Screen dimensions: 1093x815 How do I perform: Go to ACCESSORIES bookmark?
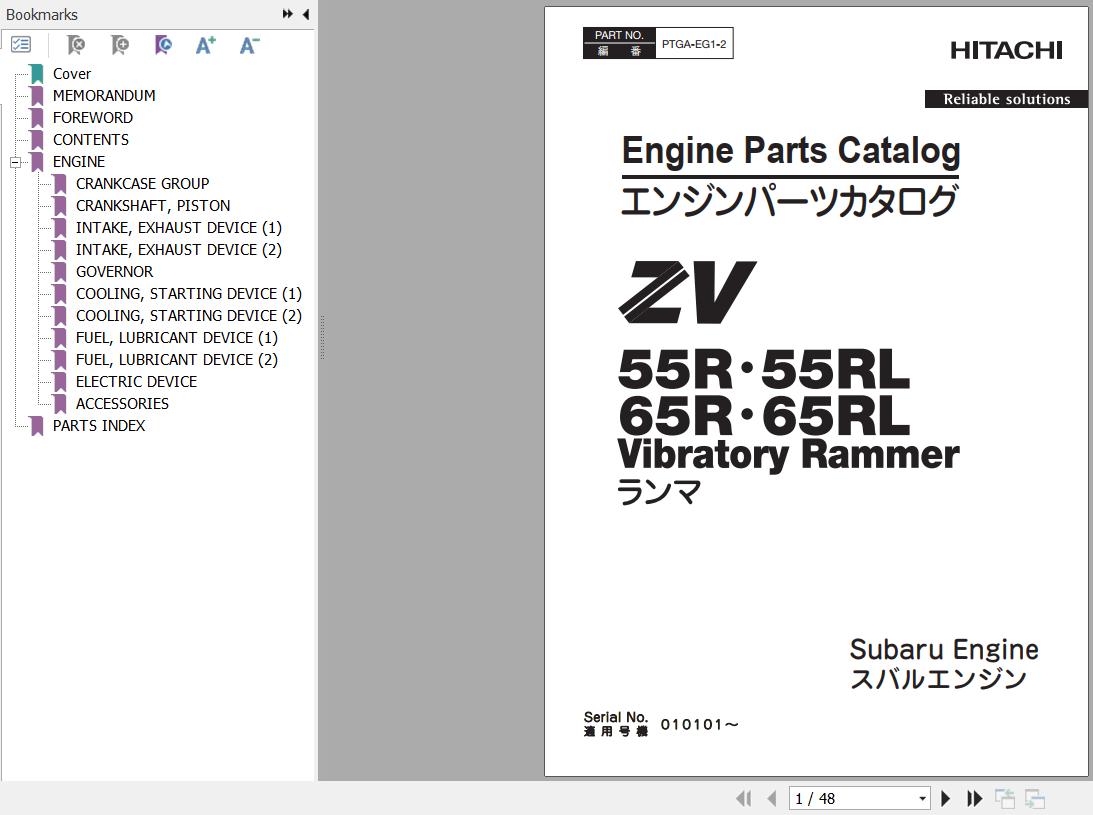(122, 404)
